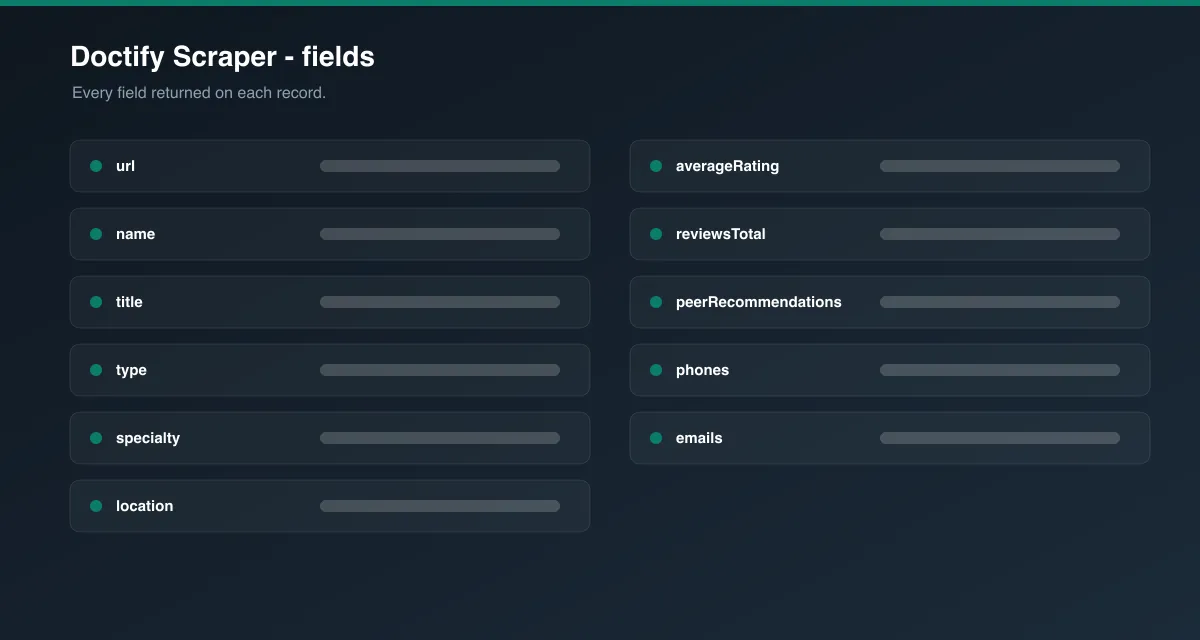Click the placeholder bar in url row
Image resolution: width=1200 pixels, height=640 pixels.
coord(440,166)
